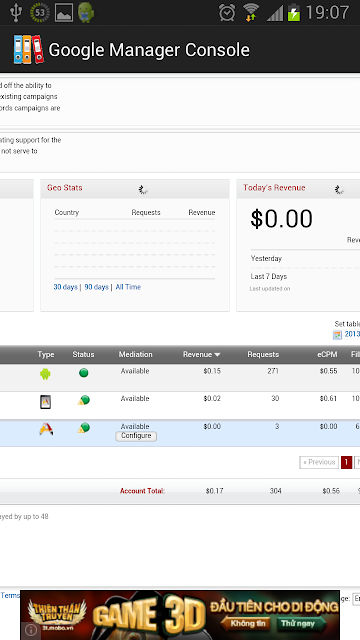360x640 pixels.
Task: Tap the battery level 53 circle icon
Action: tap(40, 13)
